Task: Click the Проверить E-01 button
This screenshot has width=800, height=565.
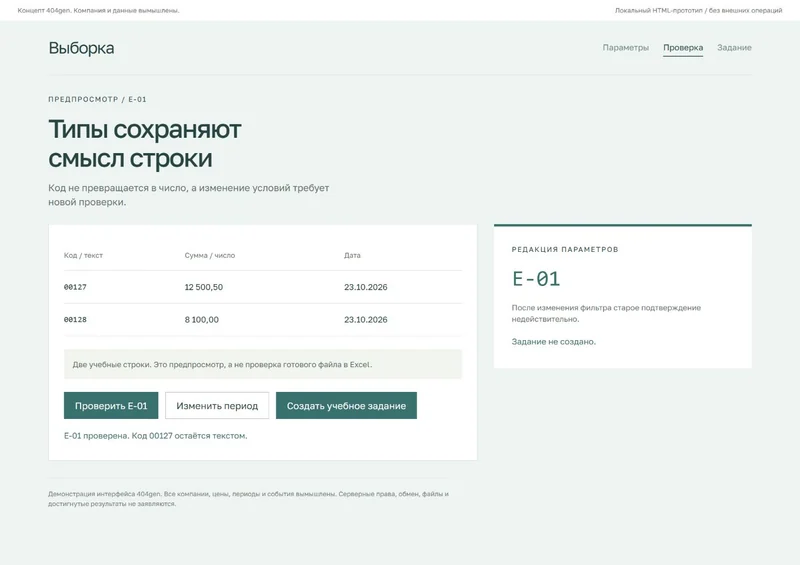Action: [111, 405]
